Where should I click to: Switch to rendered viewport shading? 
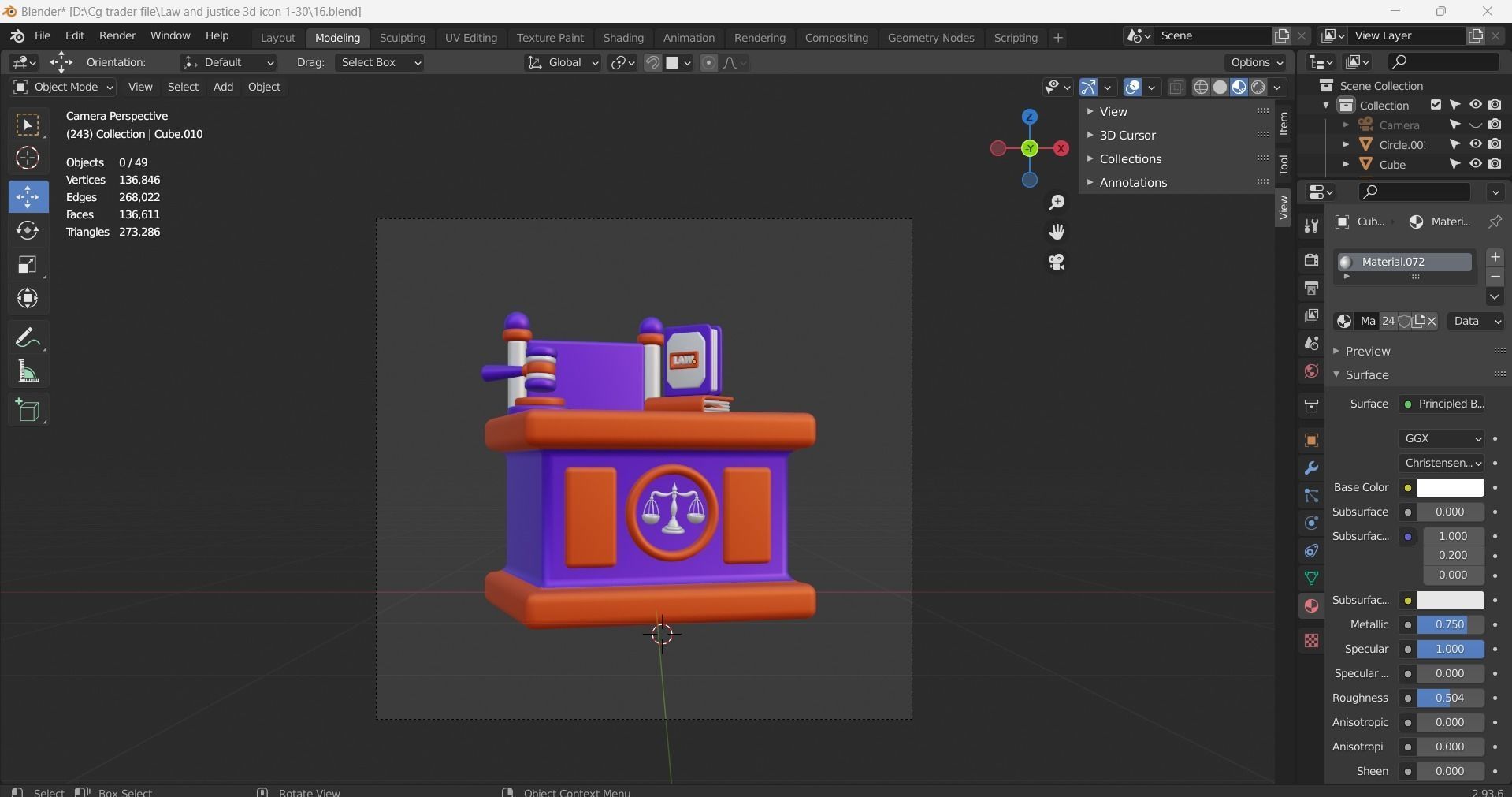tap(1258, 87)
